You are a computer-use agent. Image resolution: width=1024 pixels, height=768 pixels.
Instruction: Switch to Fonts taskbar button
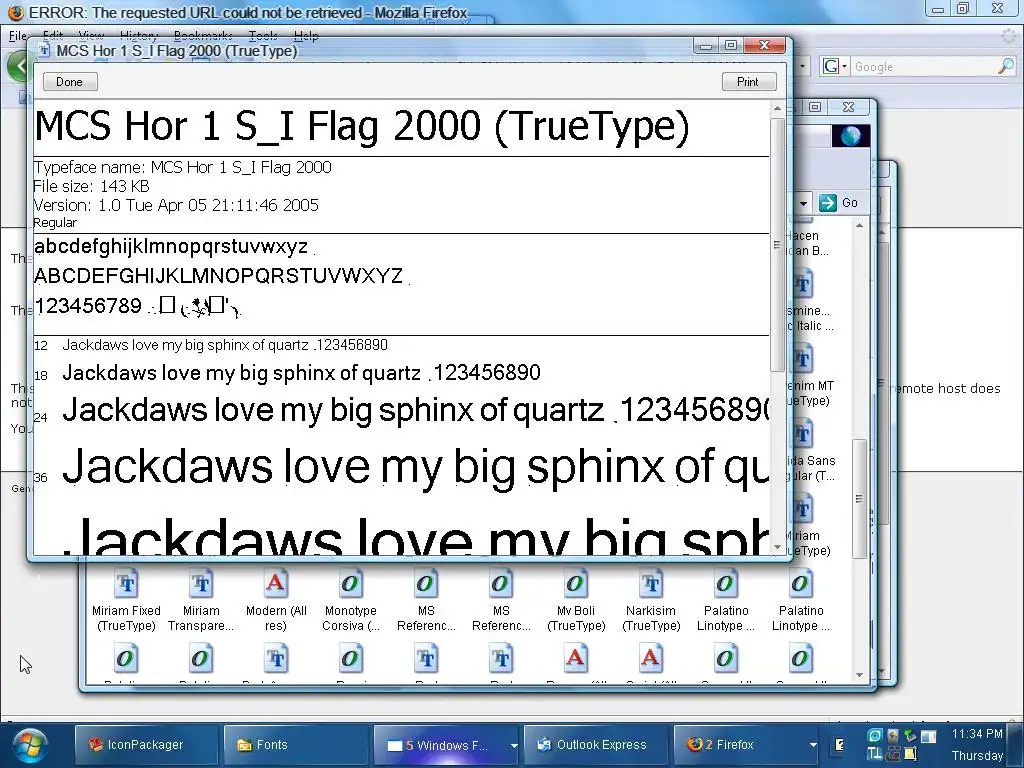(296, 744)
